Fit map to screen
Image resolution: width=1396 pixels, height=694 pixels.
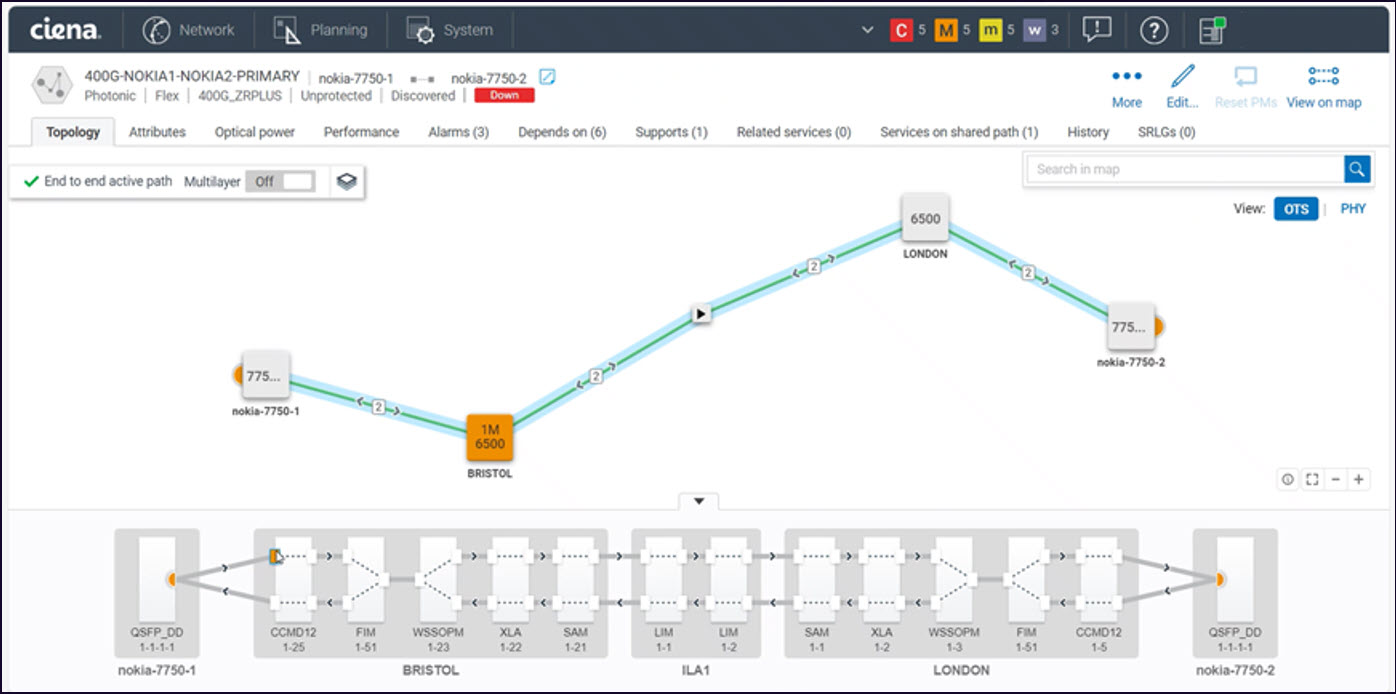point(1312,479)
